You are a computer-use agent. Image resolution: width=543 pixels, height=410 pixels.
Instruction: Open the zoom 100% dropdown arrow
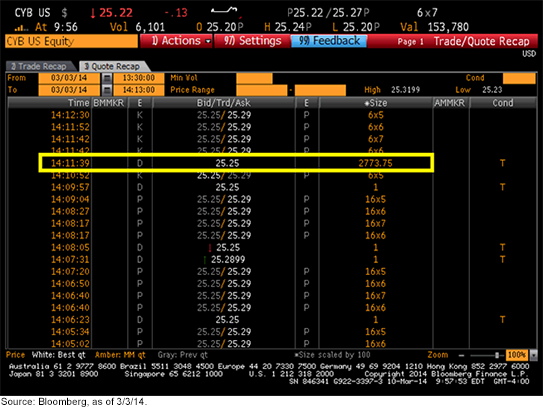pos(534,355)
